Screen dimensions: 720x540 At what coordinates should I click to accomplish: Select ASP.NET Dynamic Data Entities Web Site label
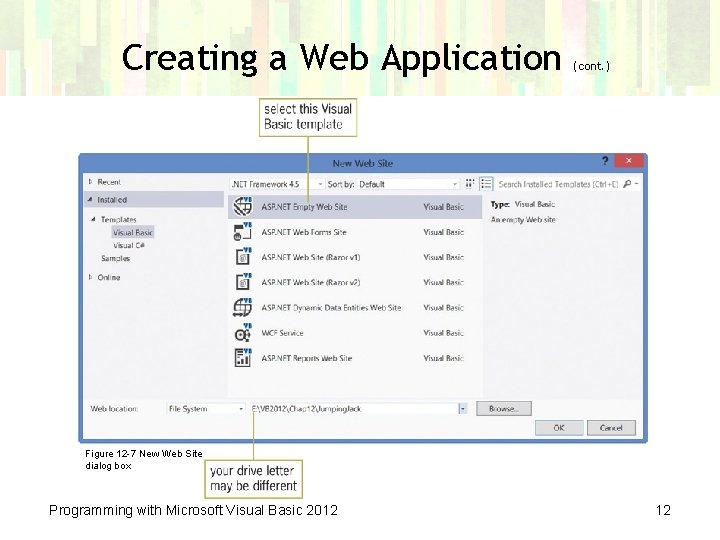[331, 308]
